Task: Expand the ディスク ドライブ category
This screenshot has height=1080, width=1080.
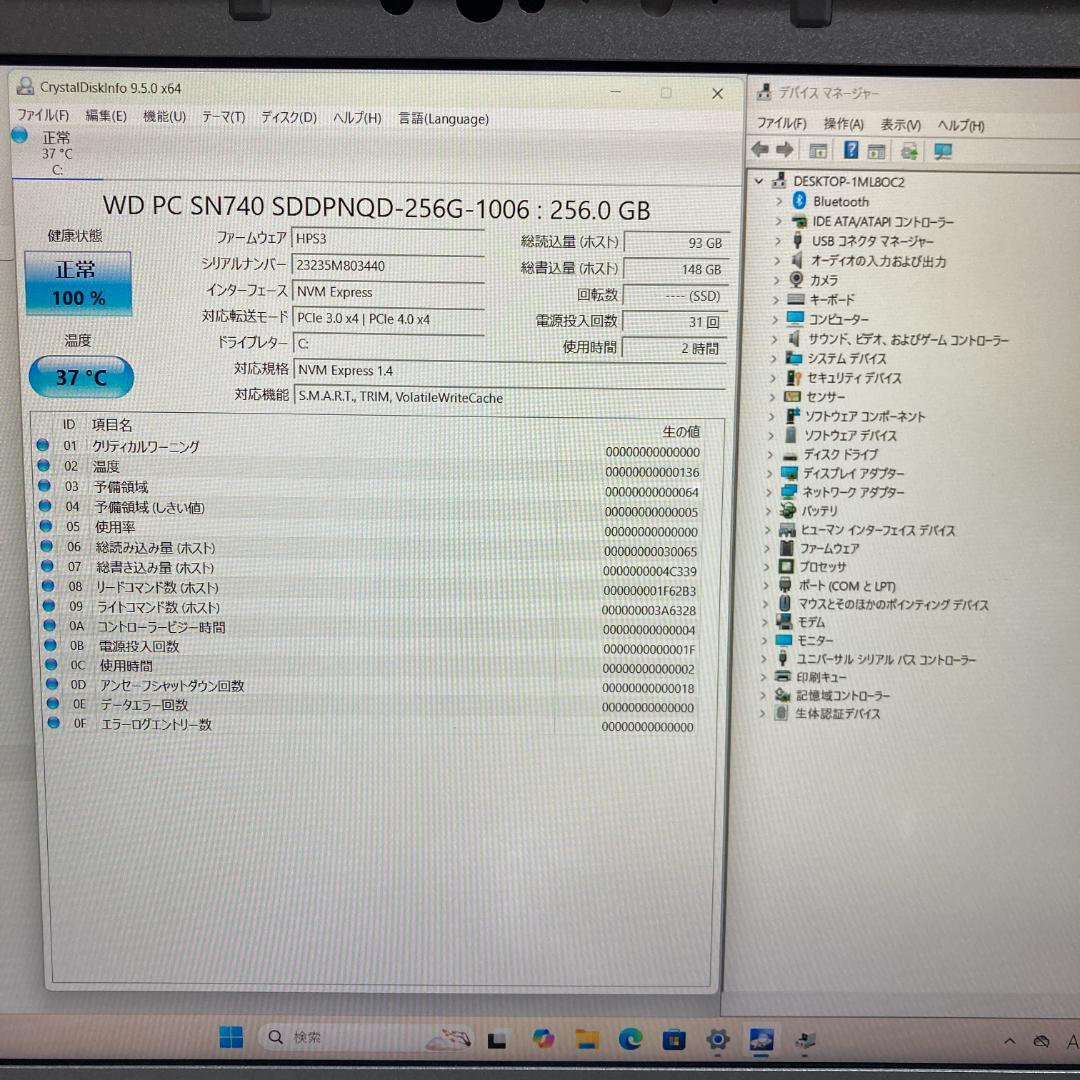Action: click(x=769, y=455)
